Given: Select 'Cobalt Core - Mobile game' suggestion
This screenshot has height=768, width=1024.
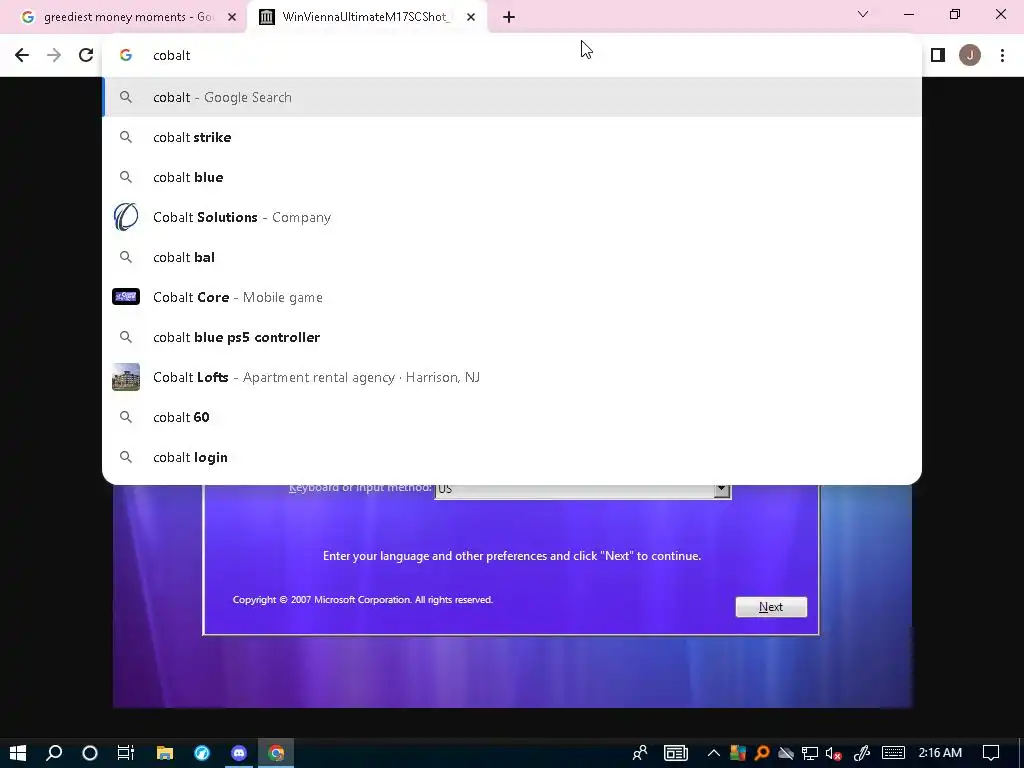Looking at the screenshot, I should click(511, 297).
